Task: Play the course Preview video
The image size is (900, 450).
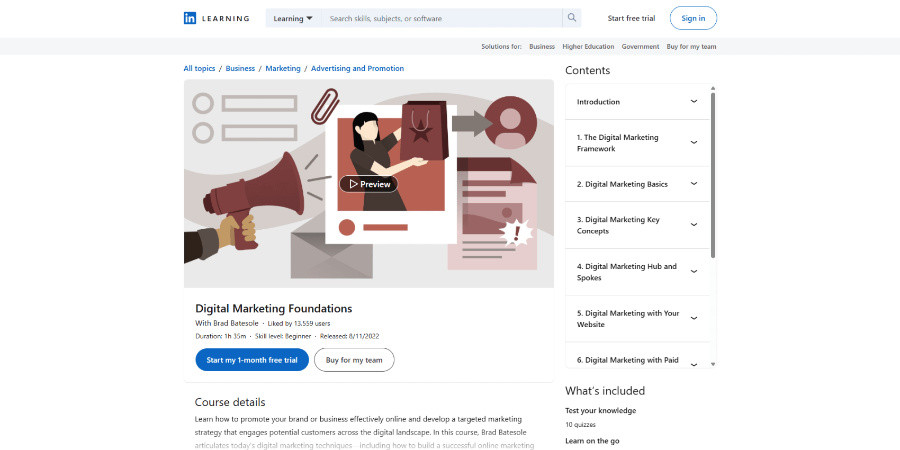Action: (368, 184)
